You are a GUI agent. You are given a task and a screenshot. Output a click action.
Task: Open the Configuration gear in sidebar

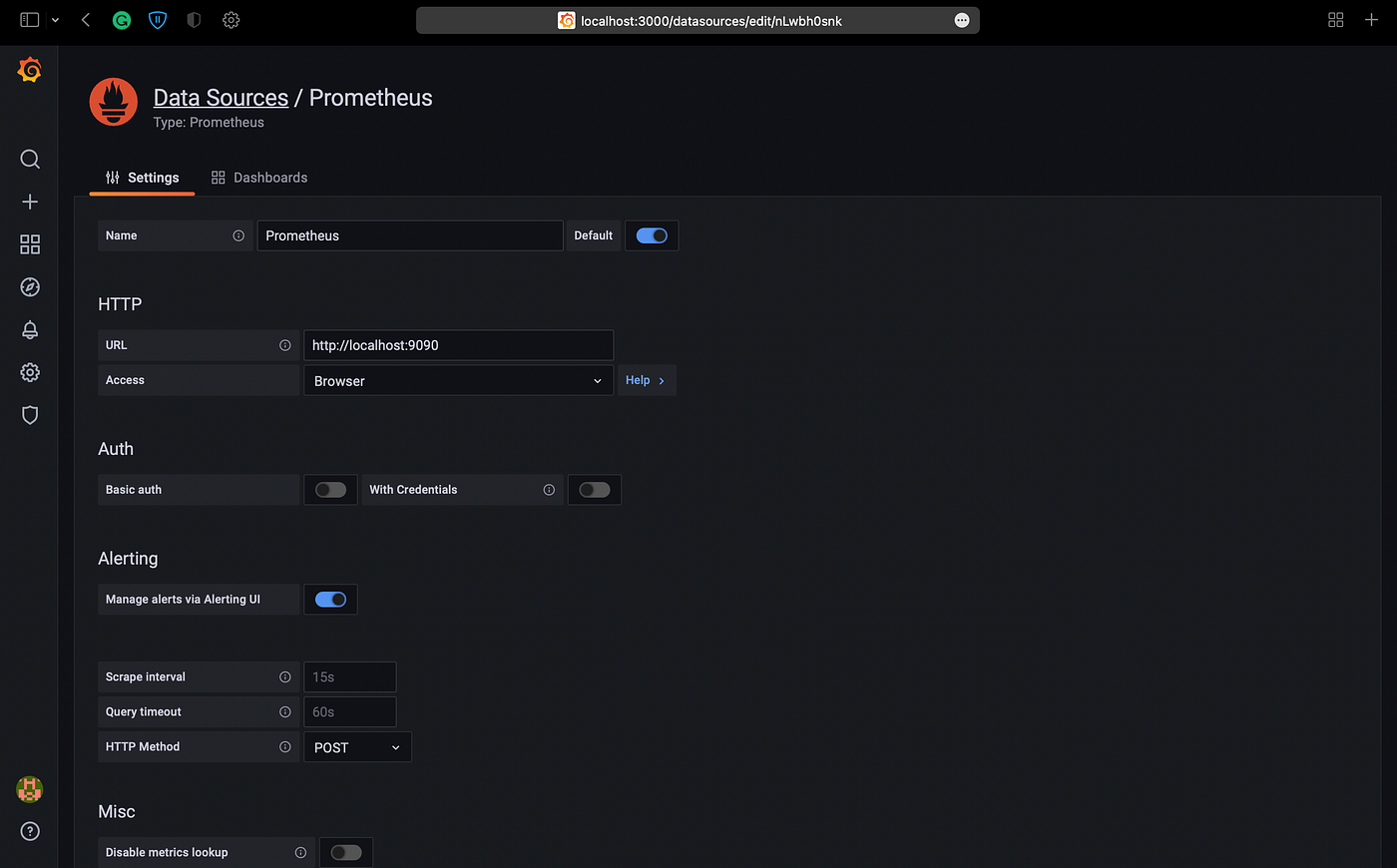point(30,372)
